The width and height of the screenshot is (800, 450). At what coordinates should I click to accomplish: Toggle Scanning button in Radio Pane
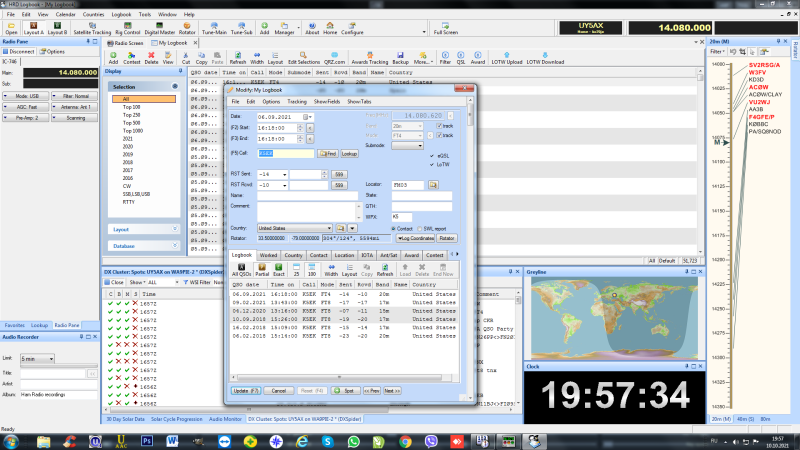coord(75,118)
